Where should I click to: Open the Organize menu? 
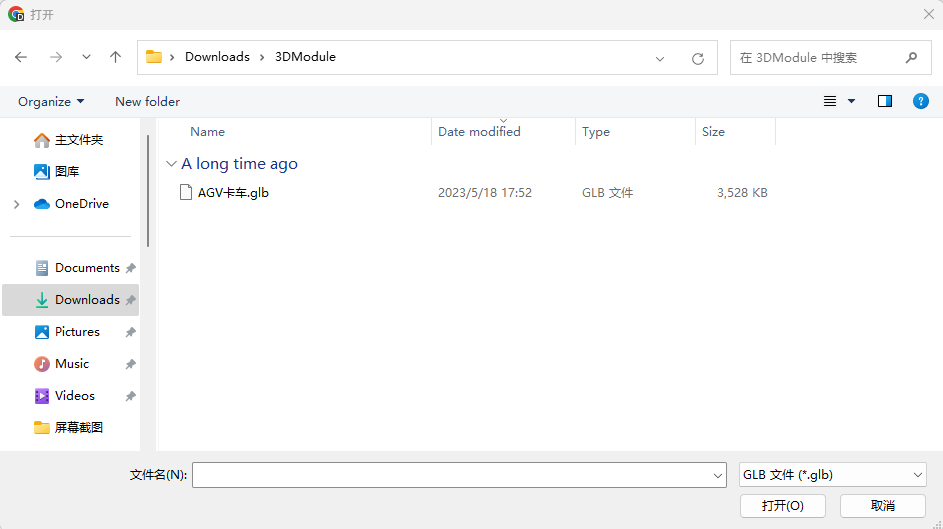(x=51, y=101)
